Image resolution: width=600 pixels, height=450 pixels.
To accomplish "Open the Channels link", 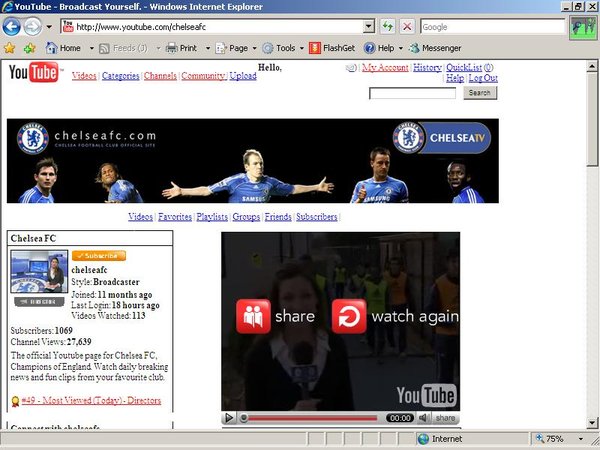I will 160,76.
